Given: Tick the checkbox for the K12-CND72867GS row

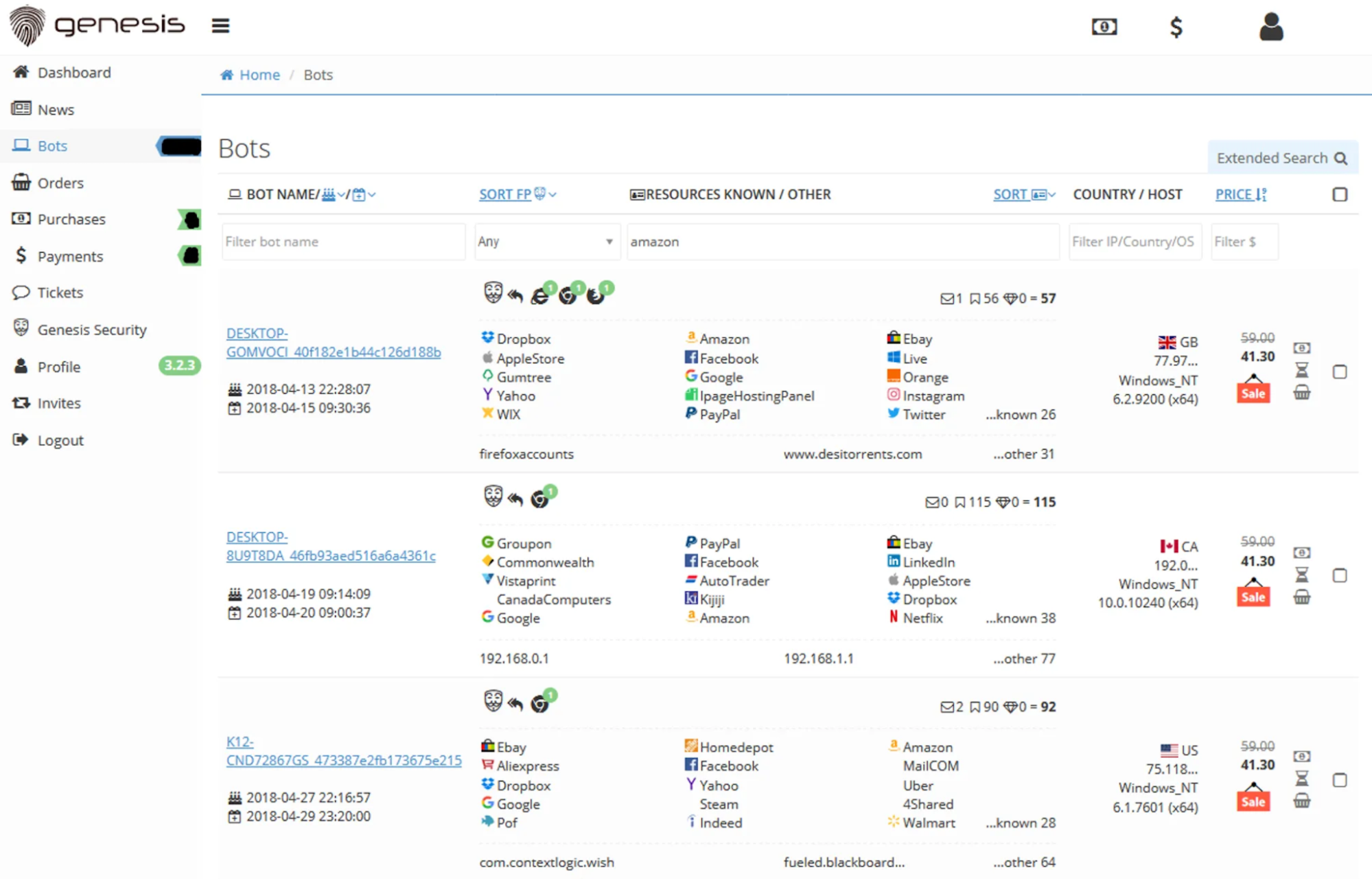Looking at the screenshot, I should coord(1340,780).
